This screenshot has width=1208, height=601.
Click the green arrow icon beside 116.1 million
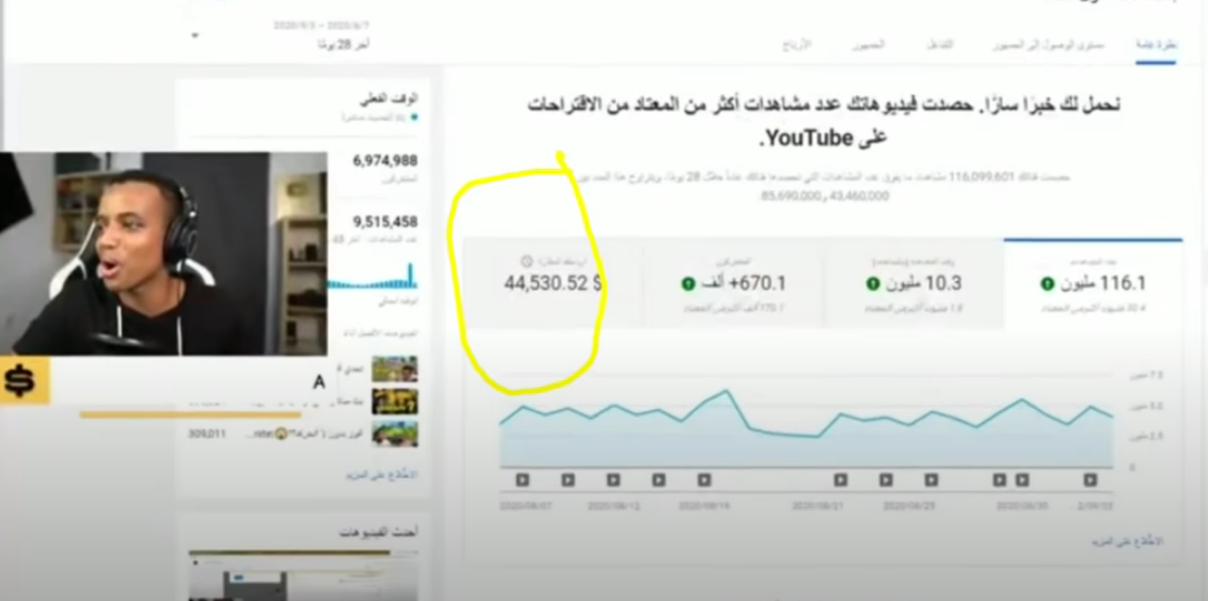pos(1047,284)
